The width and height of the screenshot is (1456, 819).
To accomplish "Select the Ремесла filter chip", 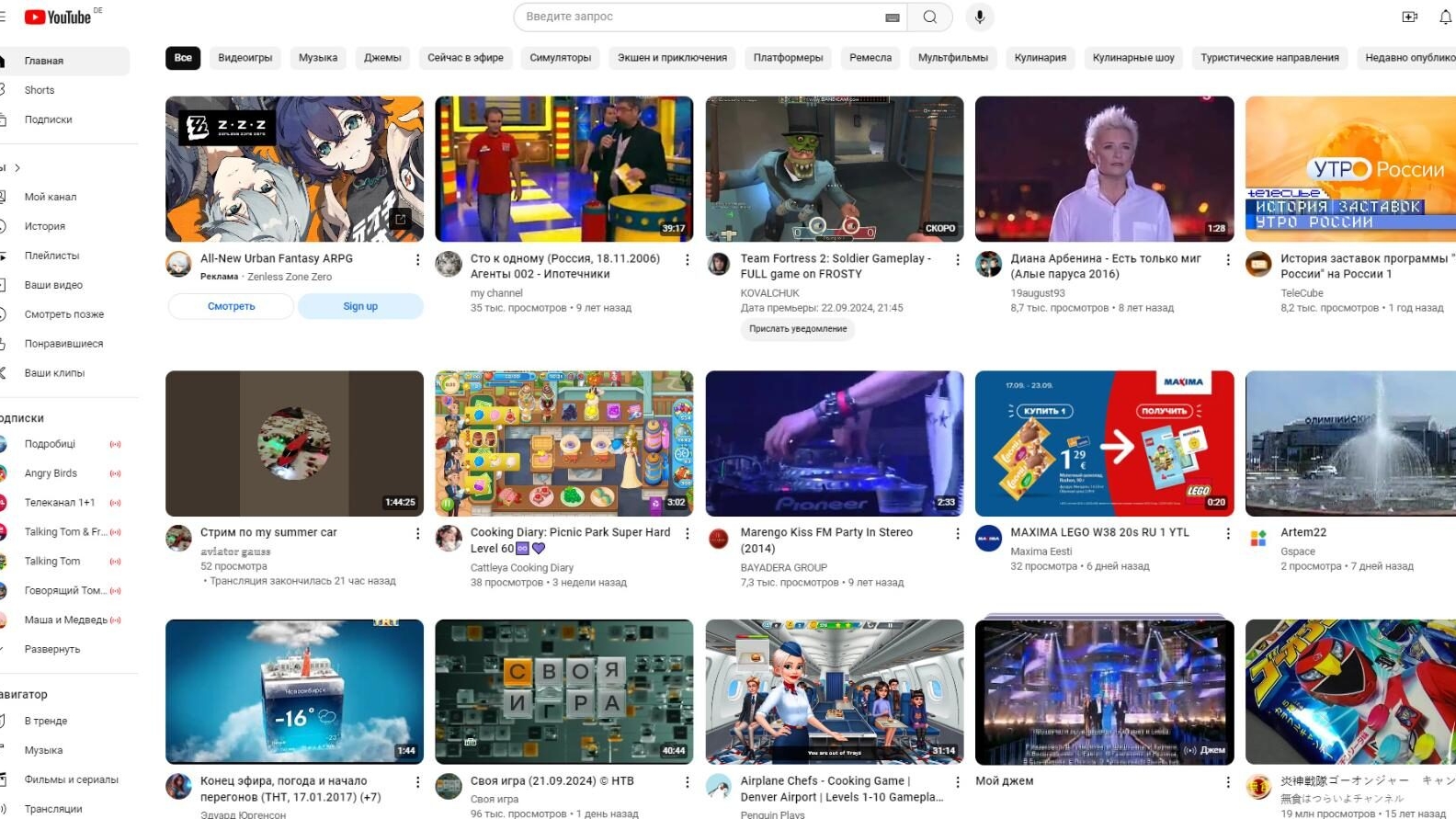I will (x=870, y=58).
